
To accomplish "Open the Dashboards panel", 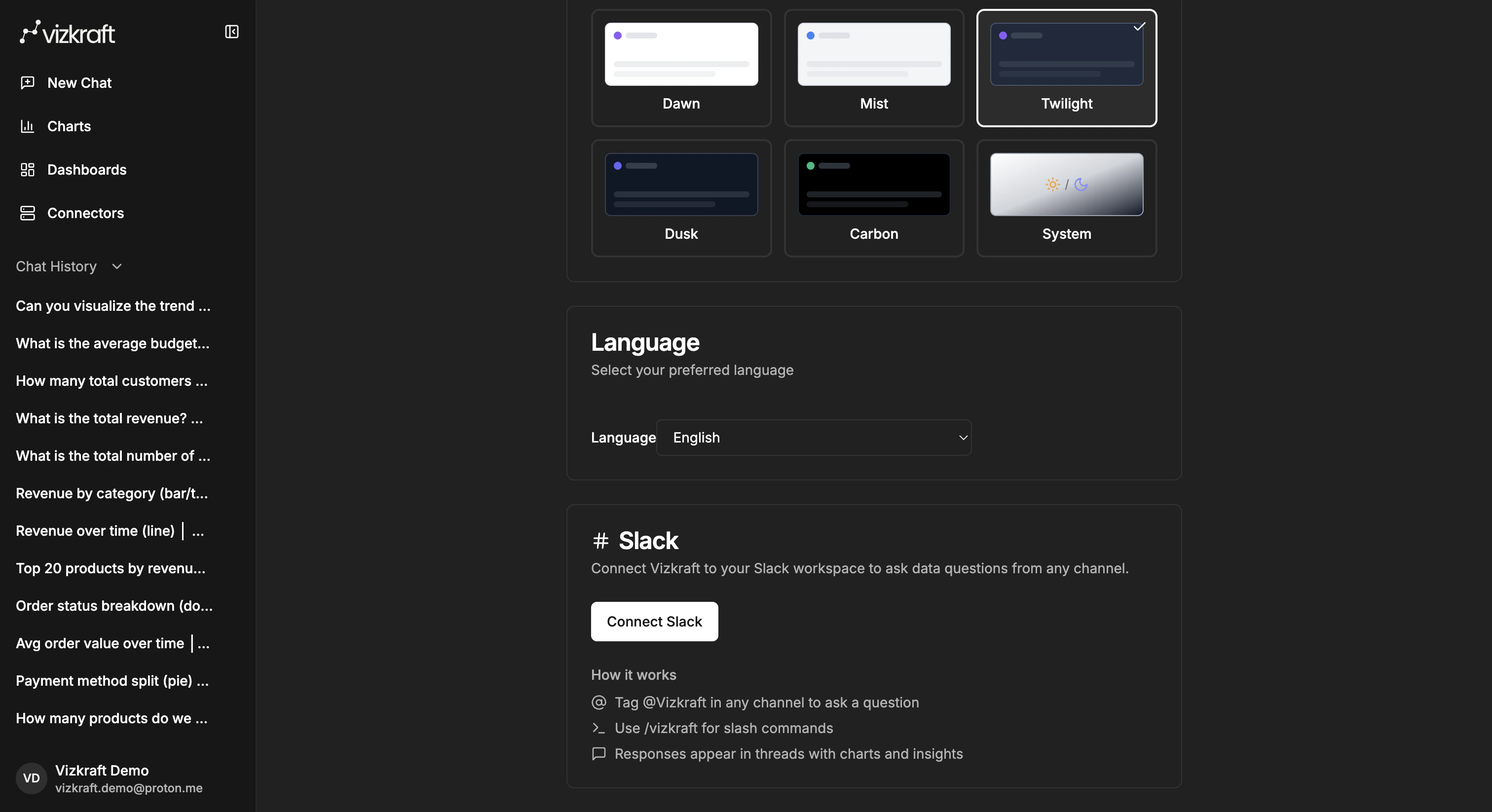I will tap(87, 170).
